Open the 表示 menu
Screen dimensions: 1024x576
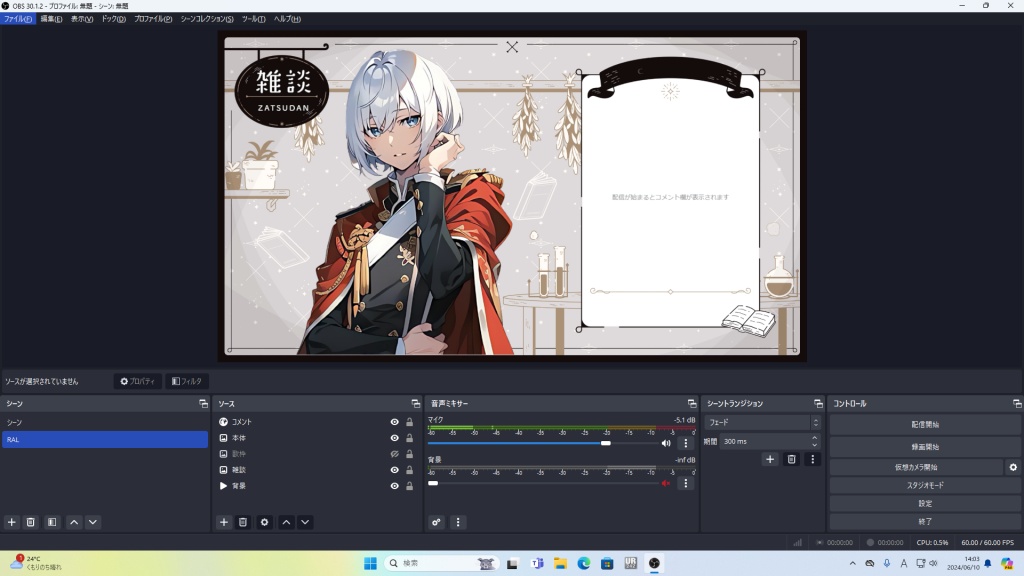click(x=82, y=19)
